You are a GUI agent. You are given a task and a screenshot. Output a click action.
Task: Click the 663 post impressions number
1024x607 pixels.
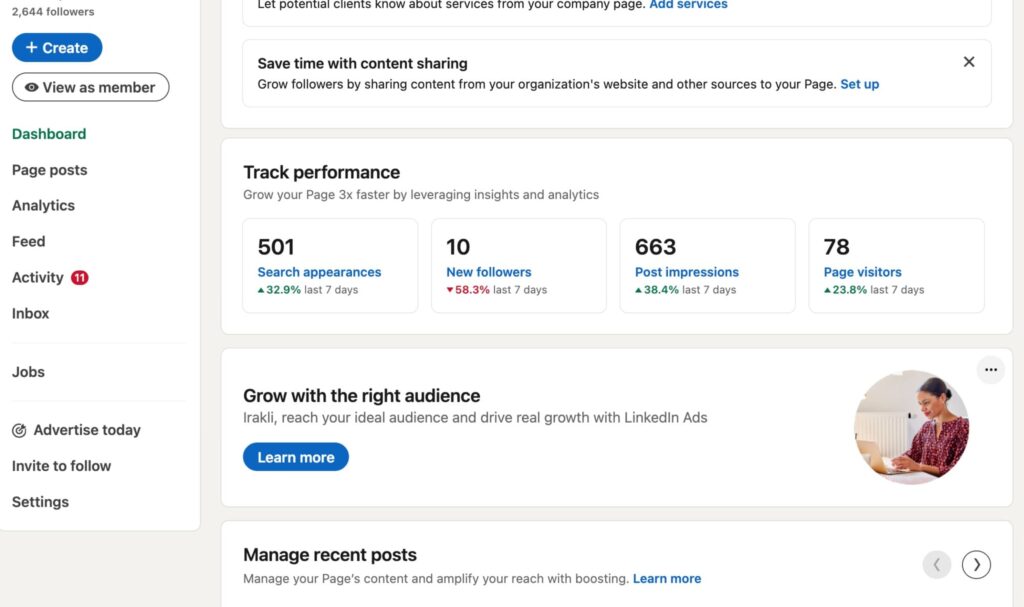pos(655,247)
